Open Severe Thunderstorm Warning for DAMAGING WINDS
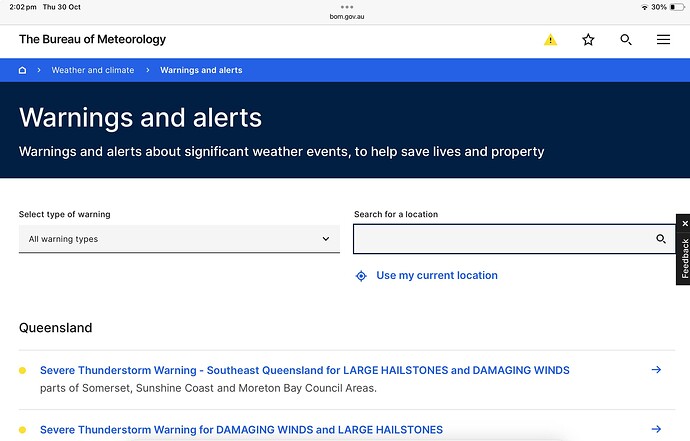Image resolution: width=690 pixels, height=441 pixels. pyautogui.click(x=241, y=430)
